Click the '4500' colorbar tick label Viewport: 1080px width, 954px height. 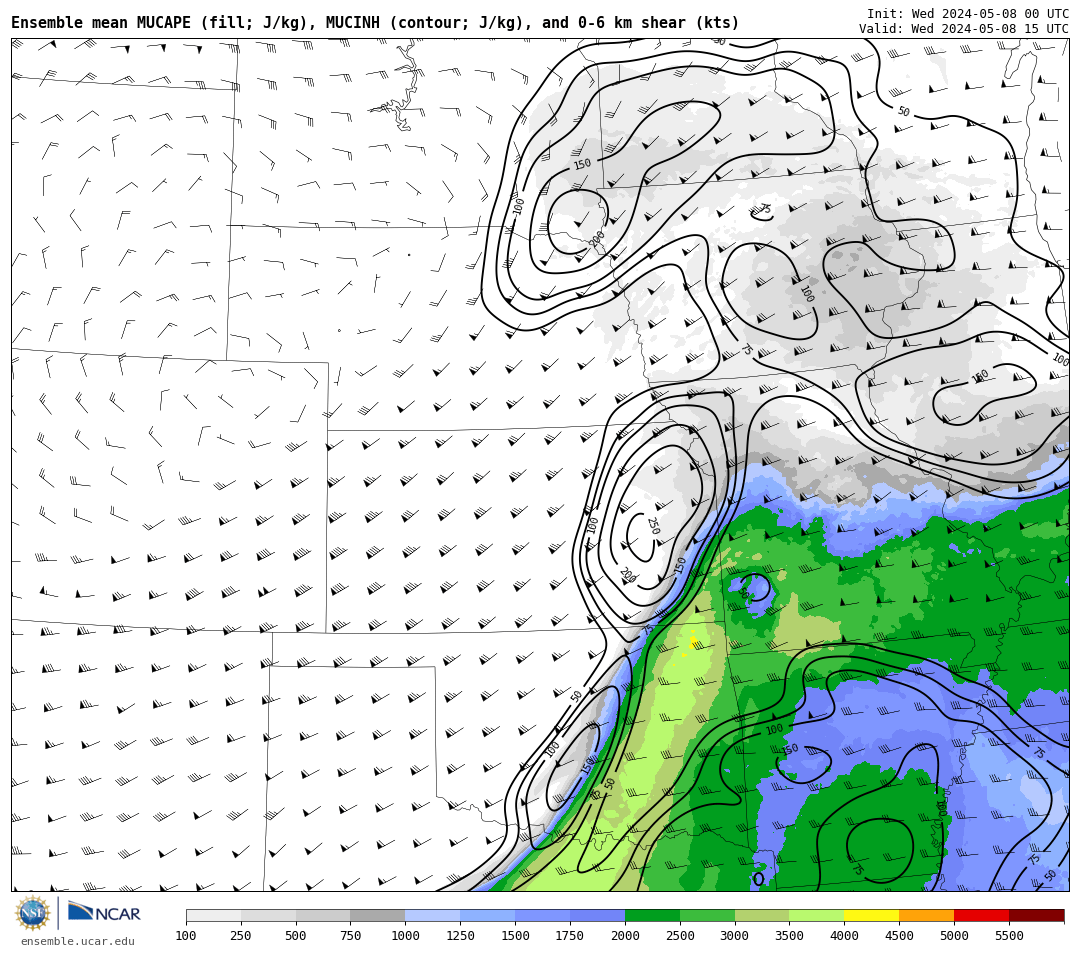tap(900, 935)
